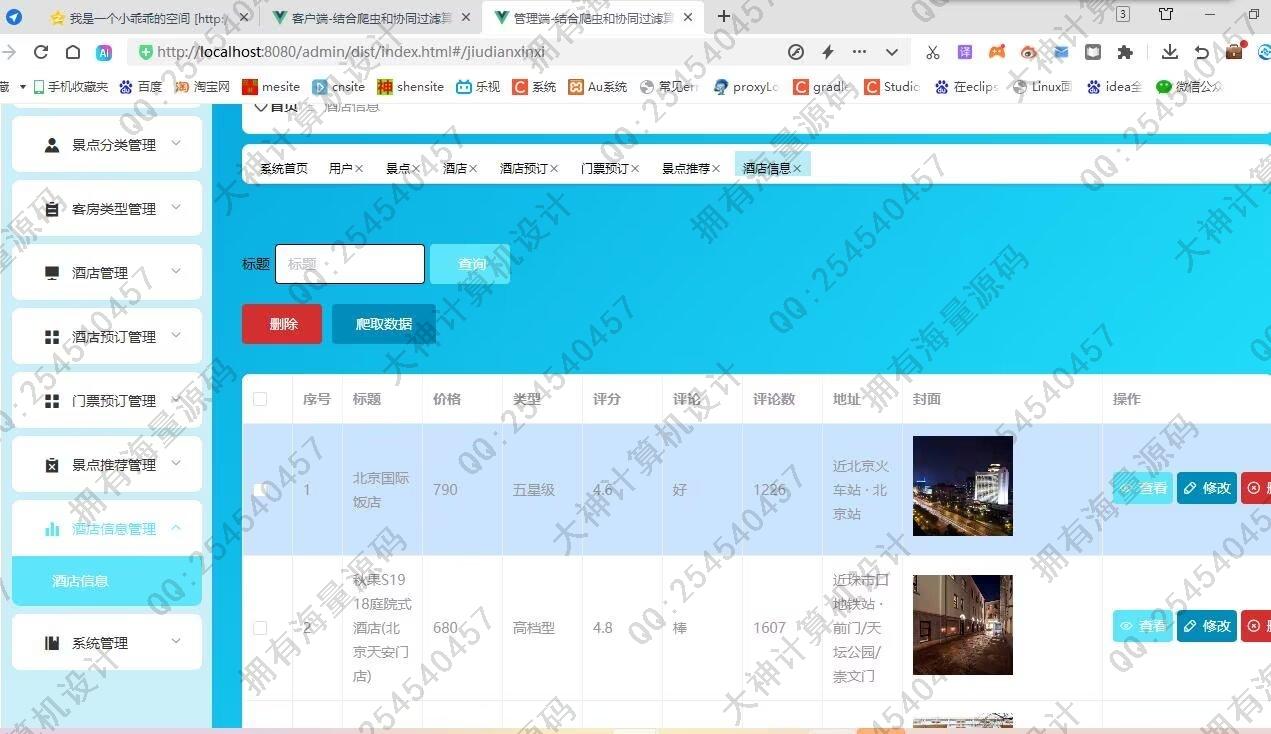Click the scissors screenshot icon
The image size is (1271, 734).
[933, 52]
